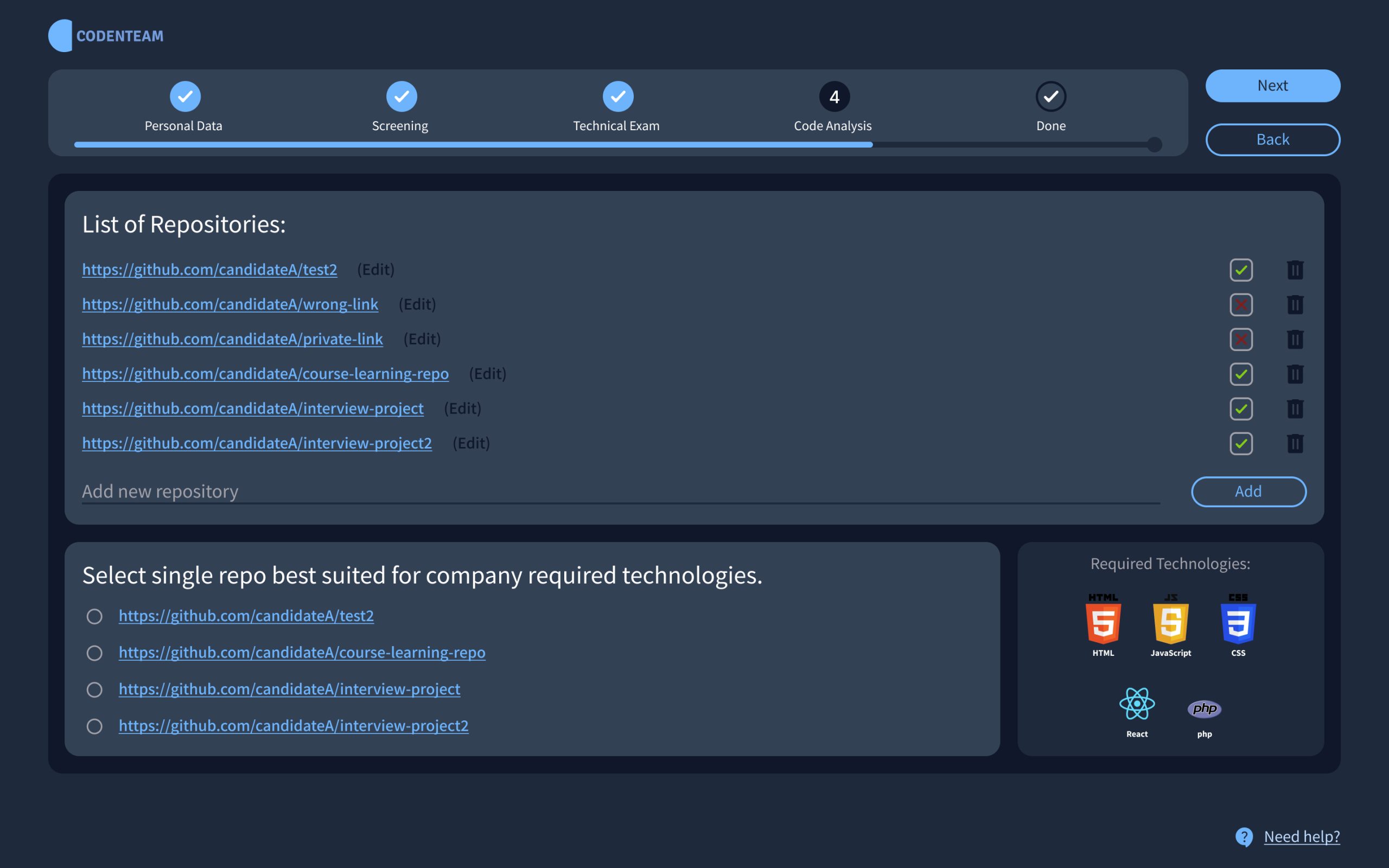Image resolution: width=1389 pixels, height=868 pixels.
Task: Click delete icon for private-link repo
Action: tap(1295, 339)
